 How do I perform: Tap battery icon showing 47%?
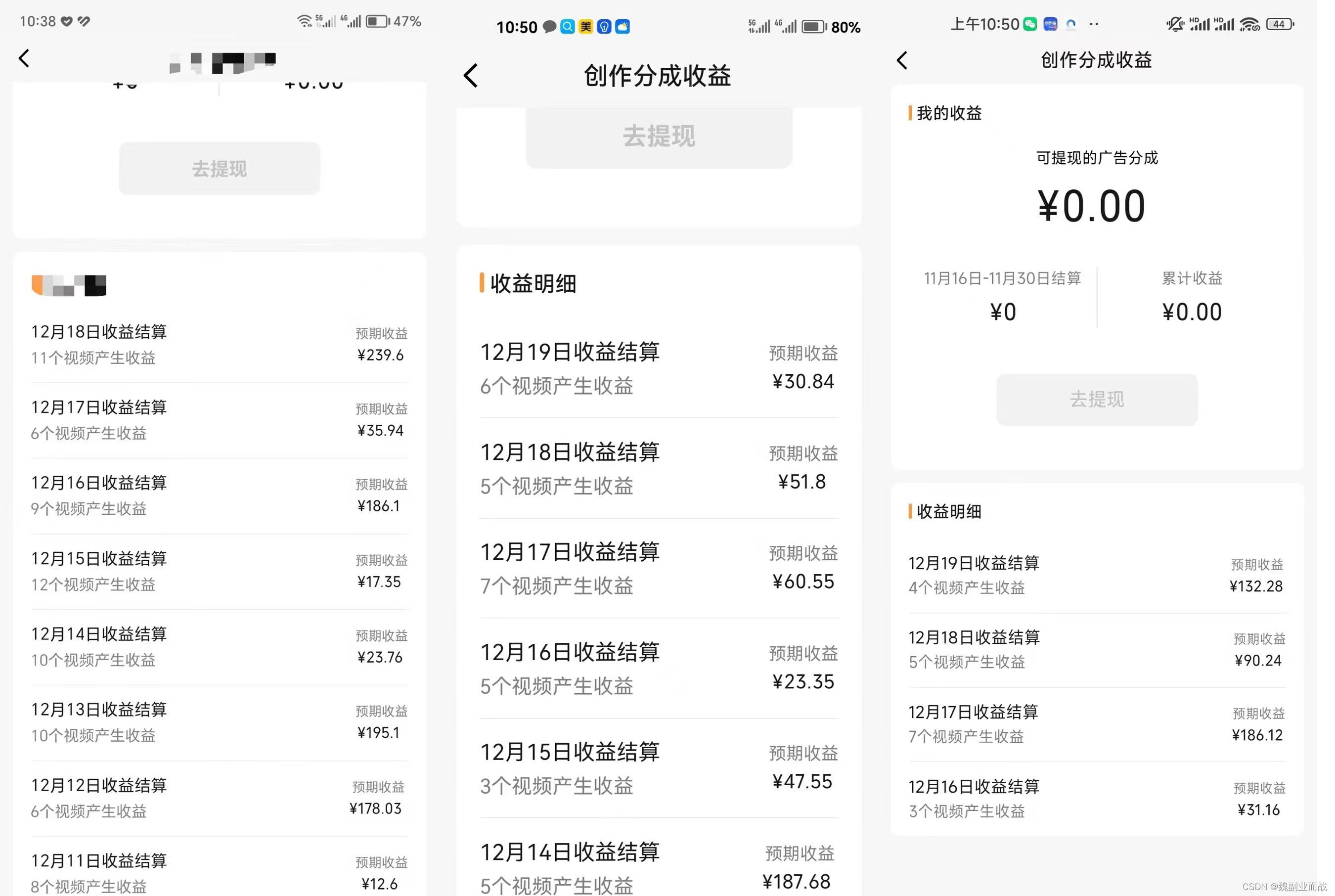377,22
